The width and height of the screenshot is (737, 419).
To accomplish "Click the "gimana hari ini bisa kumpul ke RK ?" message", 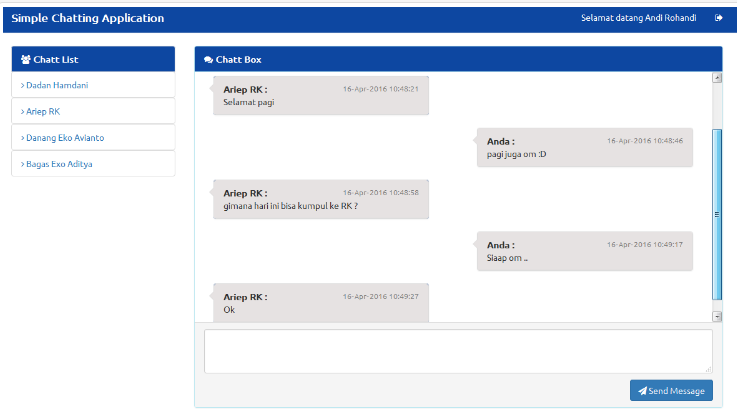I will point(290,206).
